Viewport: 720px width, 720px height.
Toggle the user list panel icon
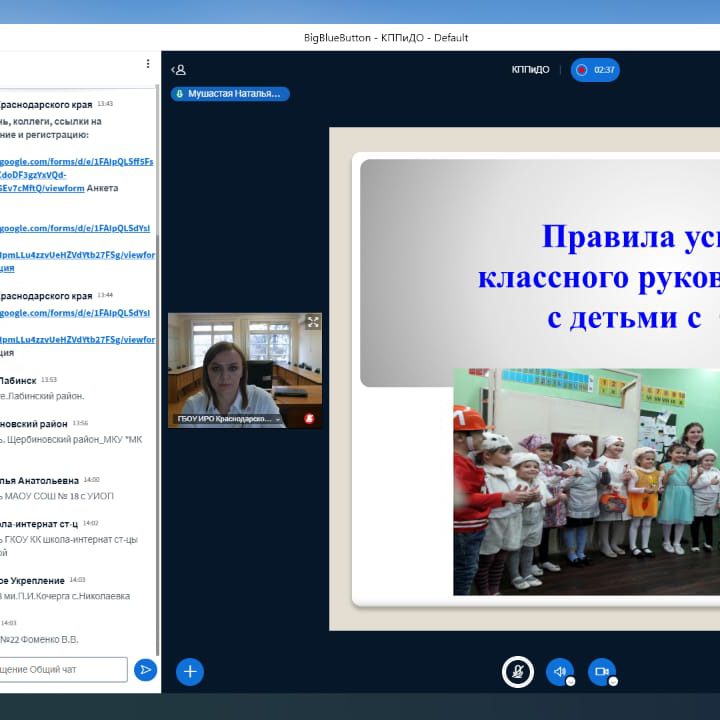pos(178,70)
